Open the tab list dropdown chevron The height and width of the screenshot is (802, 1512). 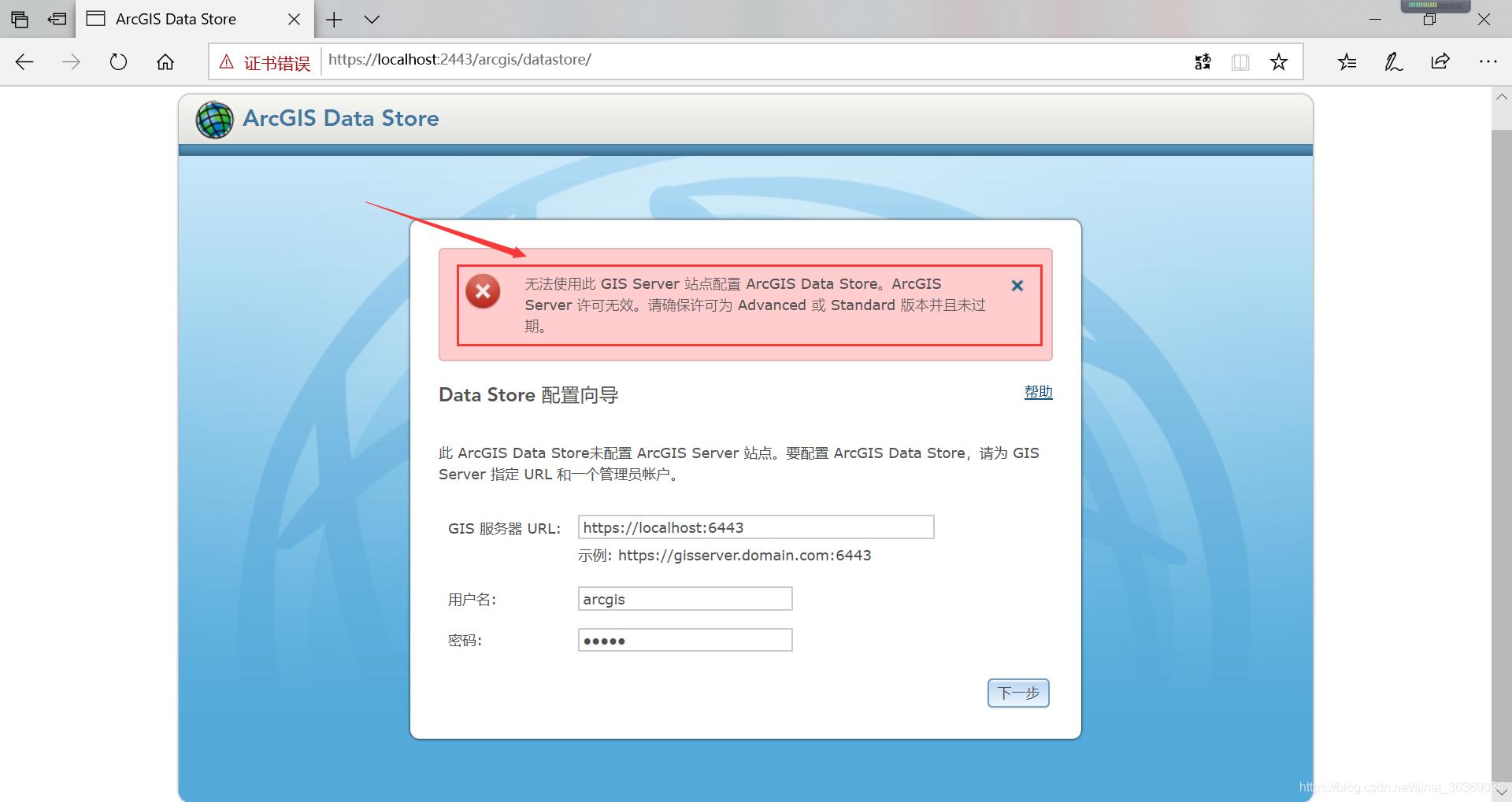371,19
